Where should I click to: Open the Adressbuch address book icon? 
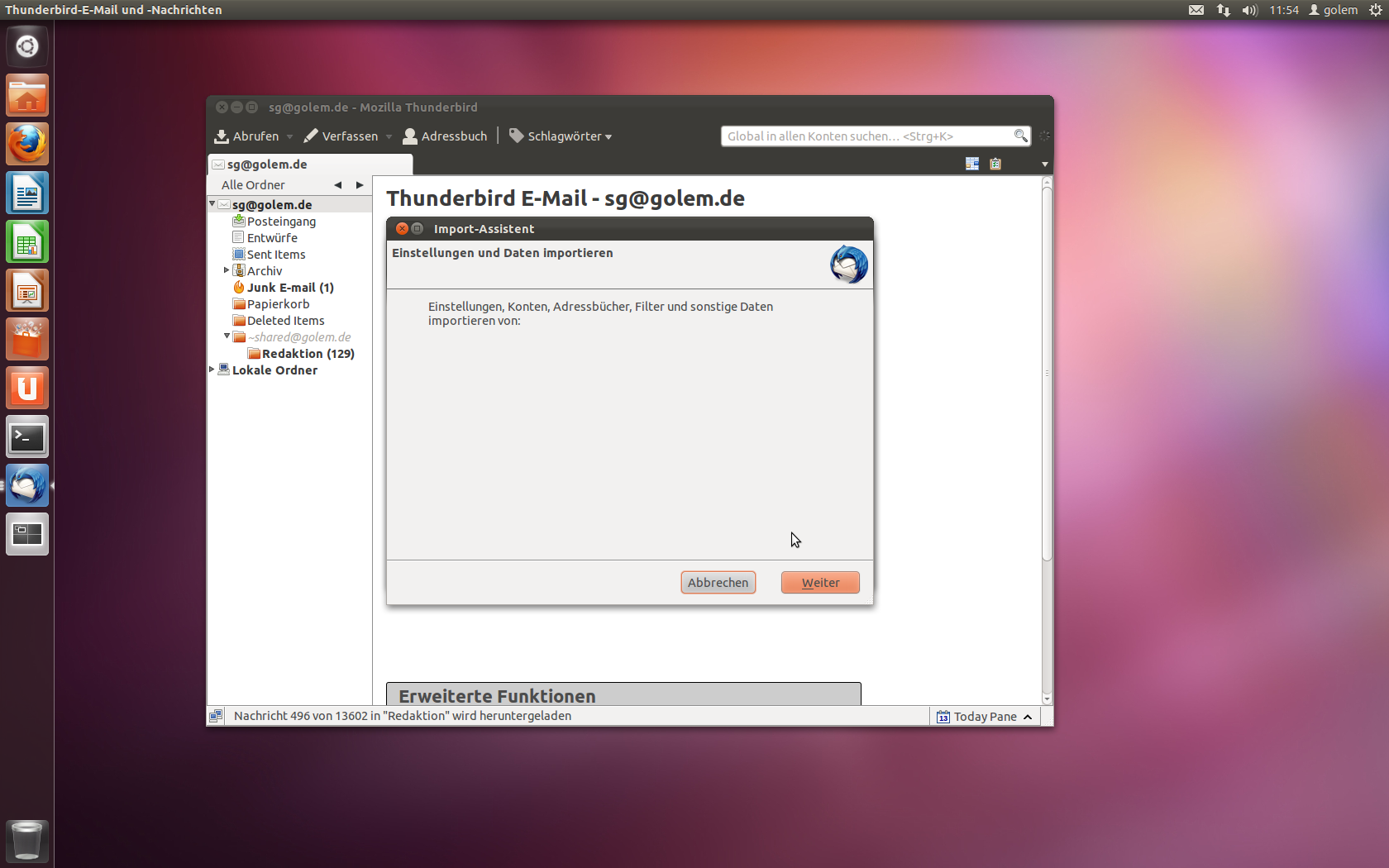click(411, 136)
